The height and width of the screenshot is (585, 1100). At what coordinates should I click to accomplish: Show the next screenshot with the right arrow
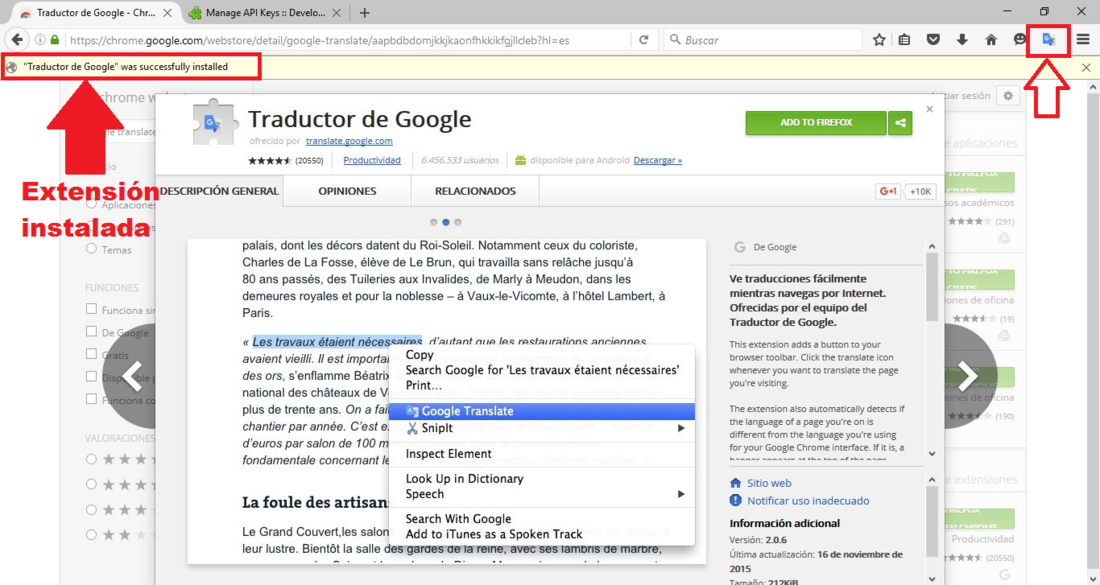click(x=968, y=376)
